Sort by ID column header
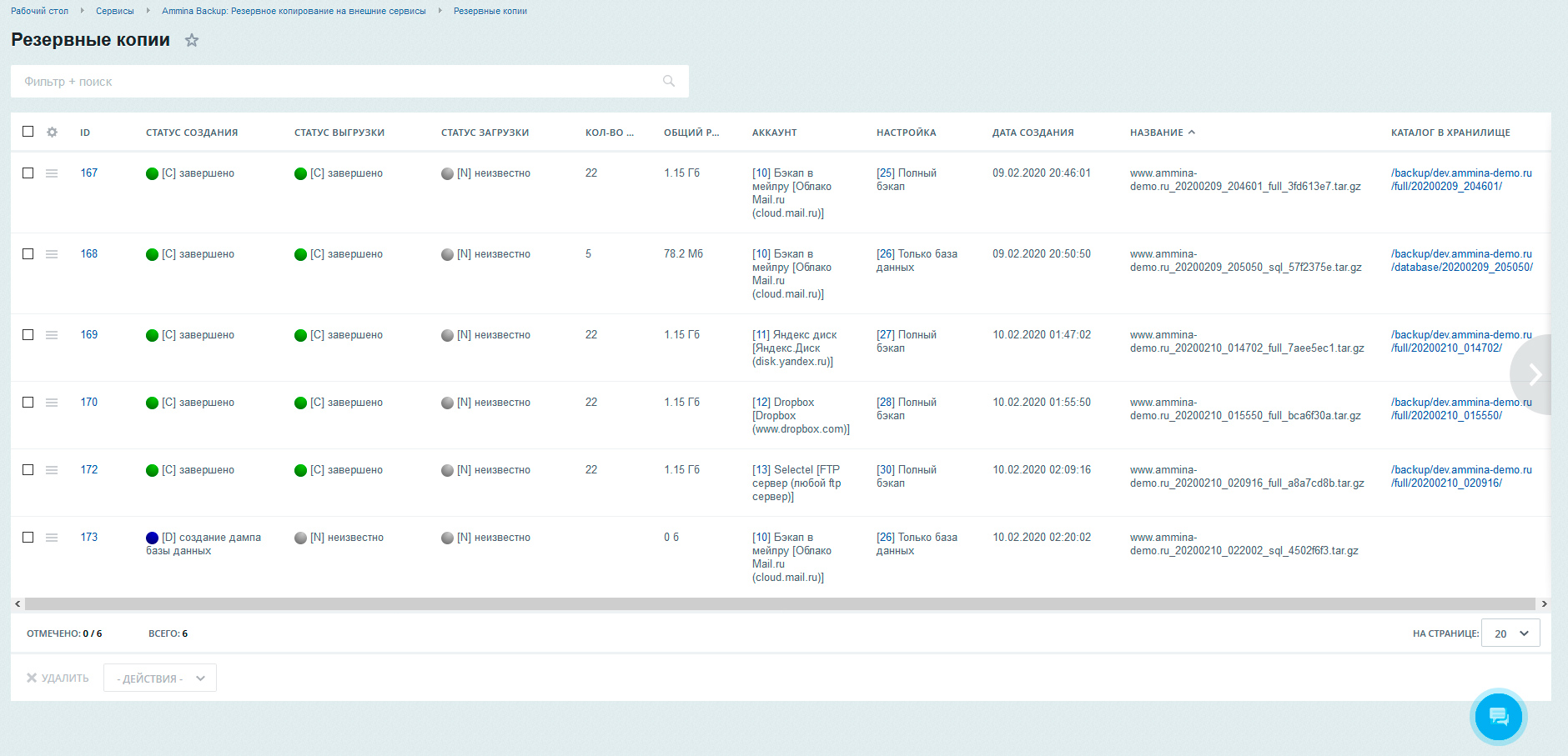This screenshot has width=1568, height=756. pyautogui.click(x=85, y=133)
